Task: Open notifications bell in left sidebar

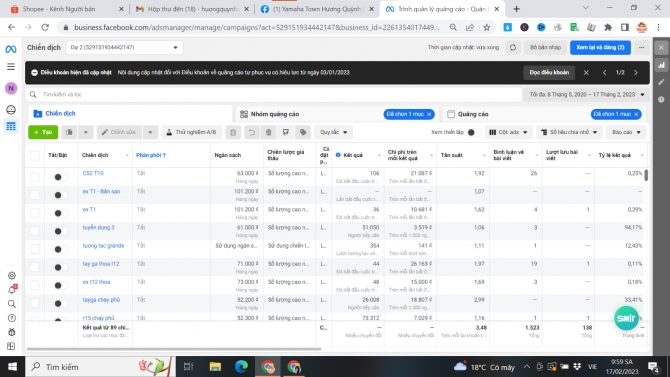Action: [x=12, y=290]
